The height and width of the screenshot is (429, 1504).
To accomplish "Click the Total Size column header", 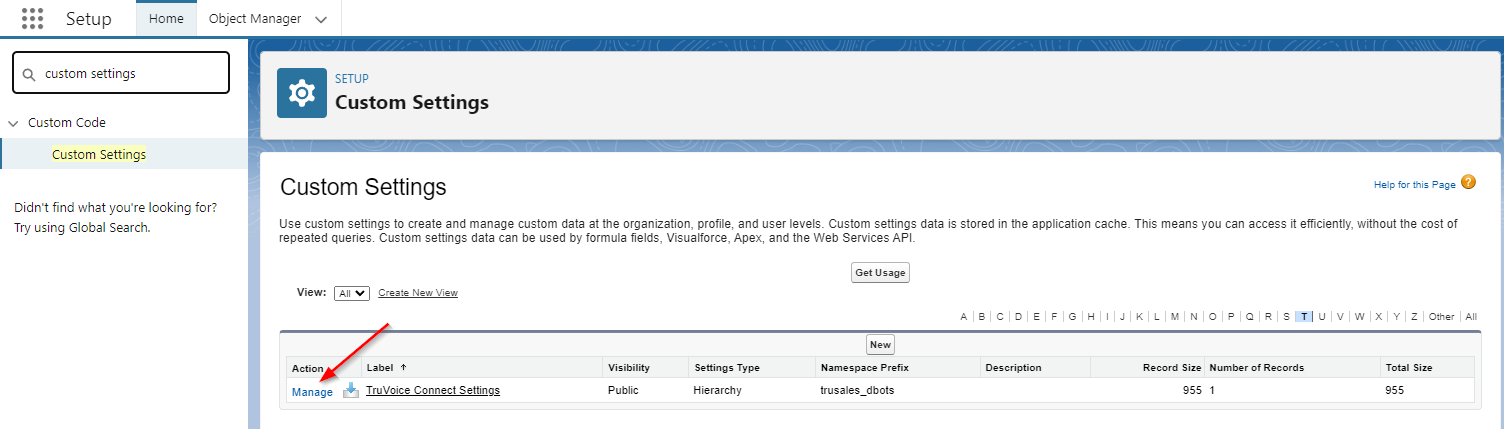I will pyautogui.click(x=1409, y=368).
